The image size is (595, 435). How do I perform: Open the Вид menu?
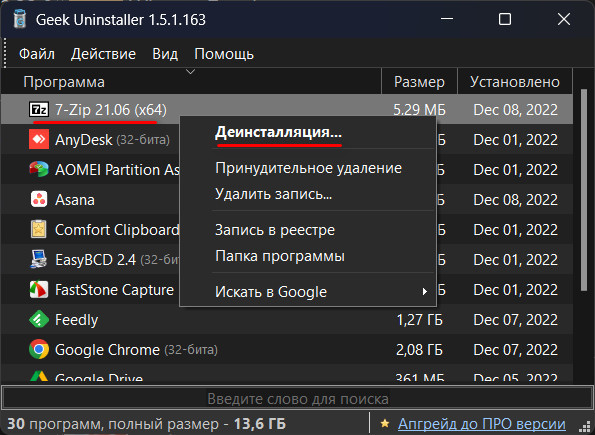[165, 54]
